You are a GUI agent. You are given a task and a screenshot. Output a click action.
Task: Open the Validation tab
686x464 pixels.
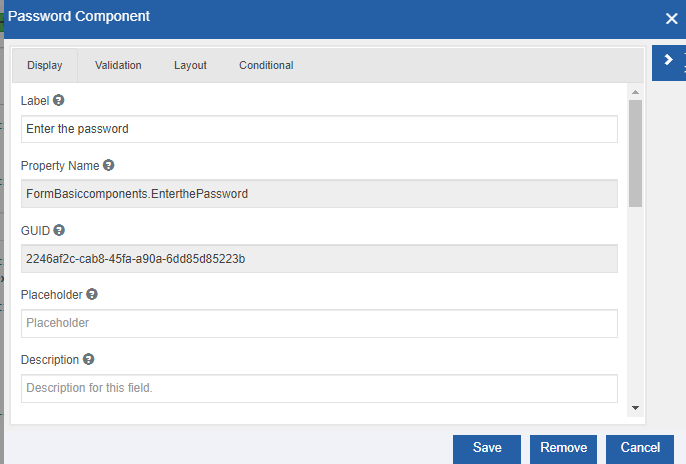tap(118, 65)
